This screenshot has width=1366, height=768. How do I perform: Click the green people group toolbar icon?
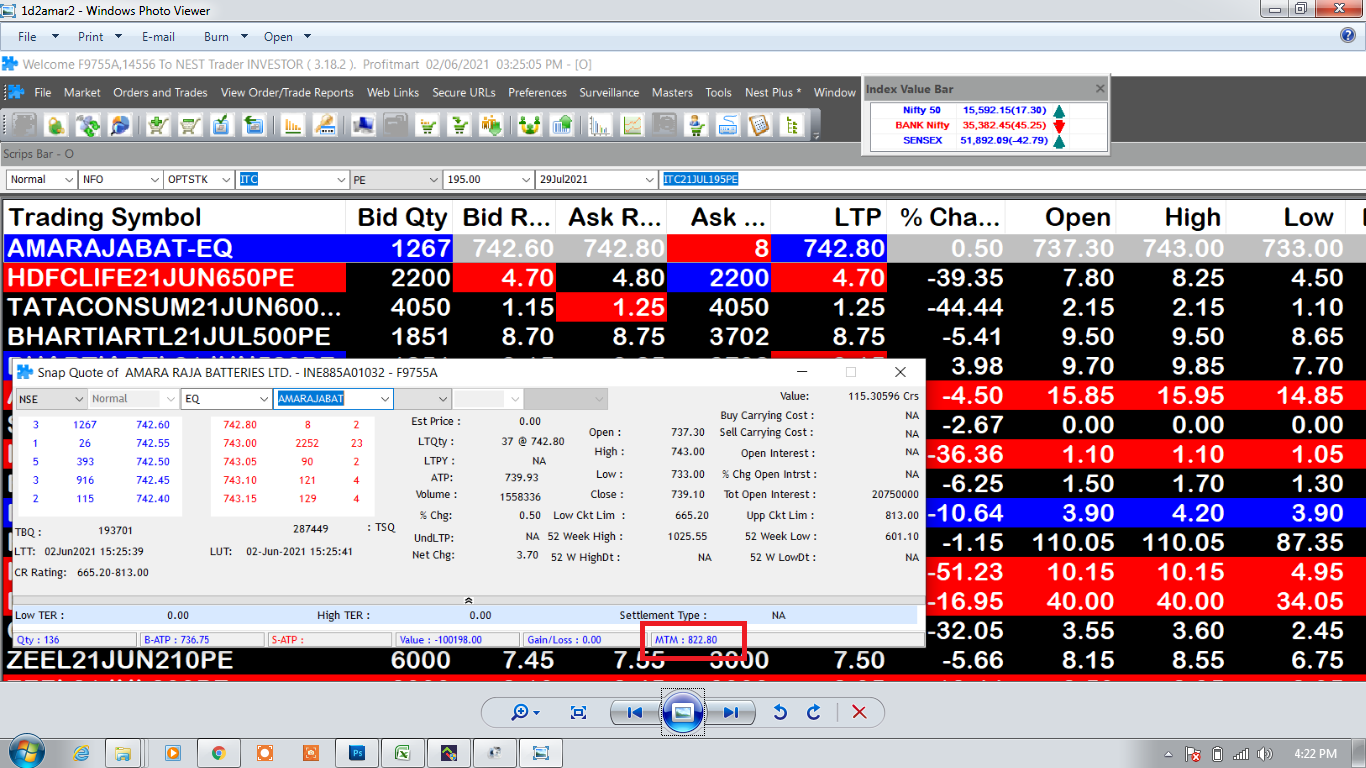532,125
